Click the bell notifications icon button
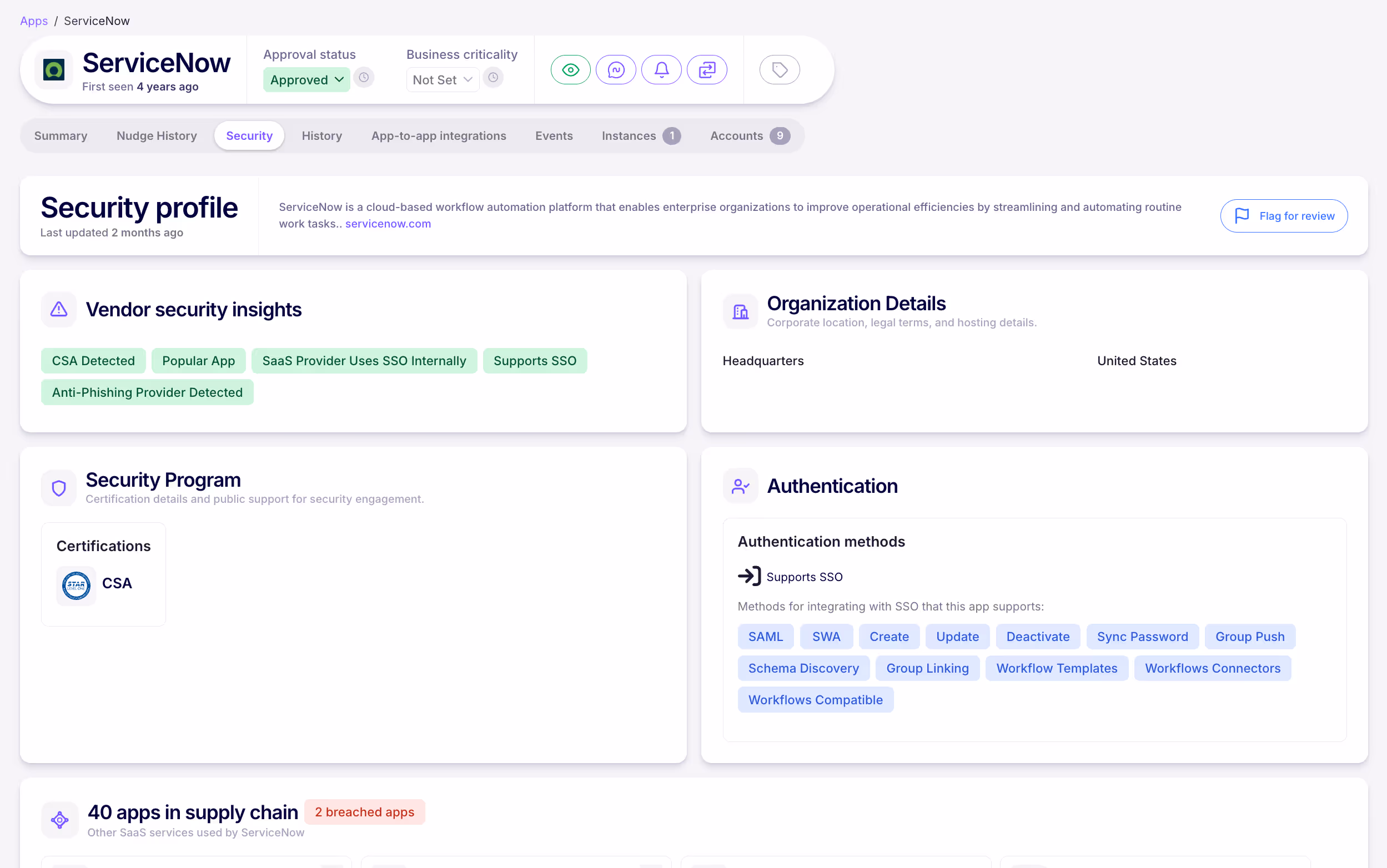 click(x=661, y=70)
